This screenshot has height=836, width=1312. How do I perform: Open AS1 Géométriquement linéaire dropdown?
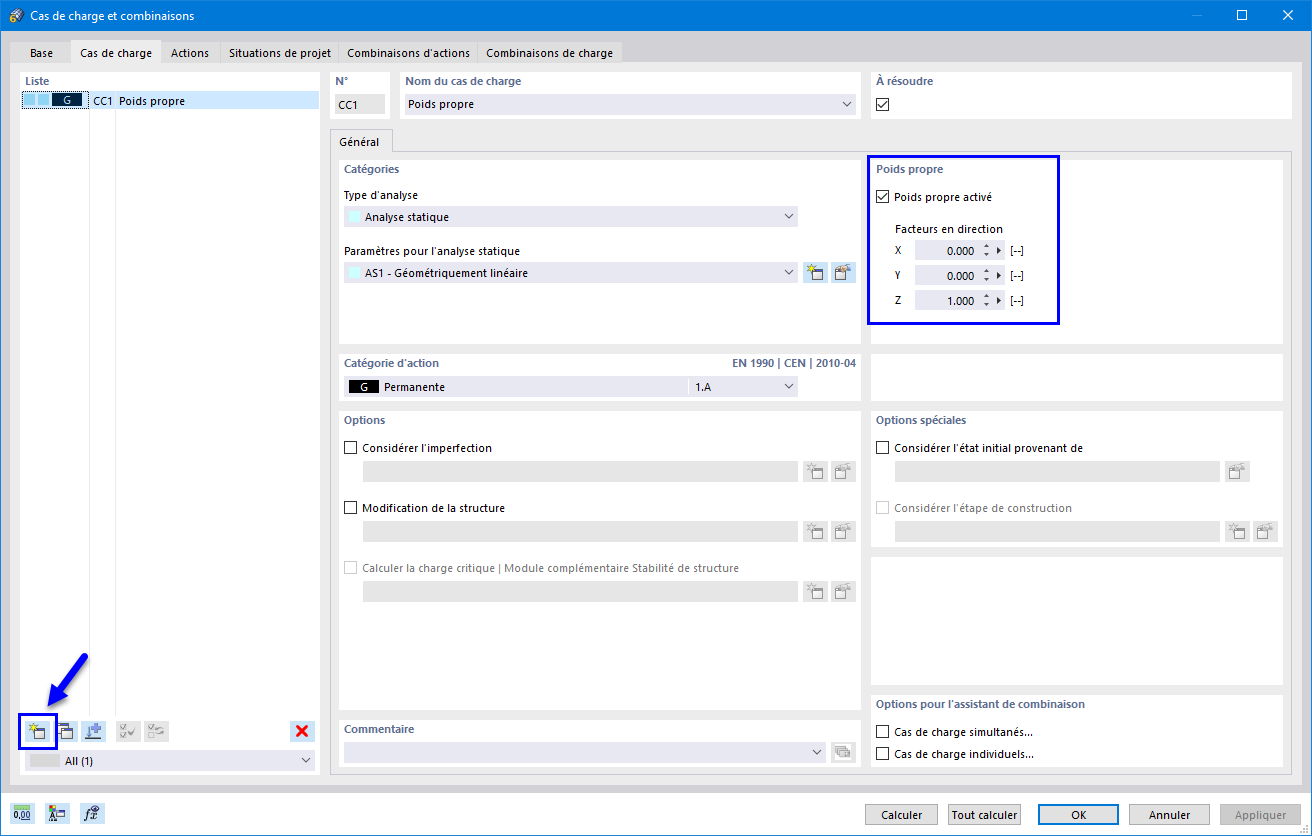pos(788,273)
